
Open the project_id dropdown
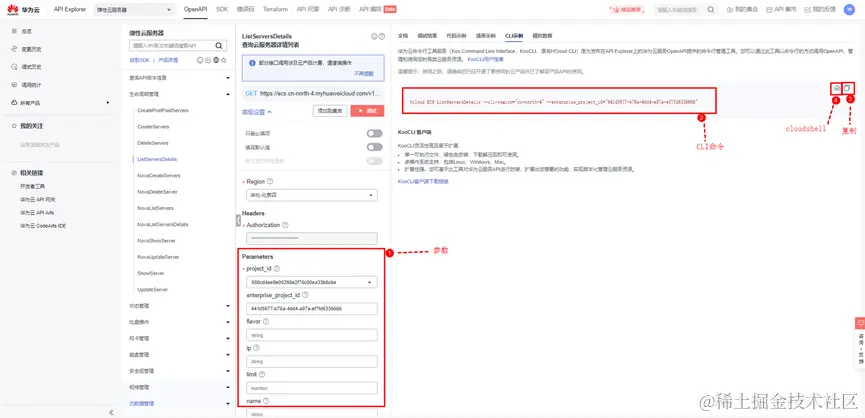(x=312, y=282)
